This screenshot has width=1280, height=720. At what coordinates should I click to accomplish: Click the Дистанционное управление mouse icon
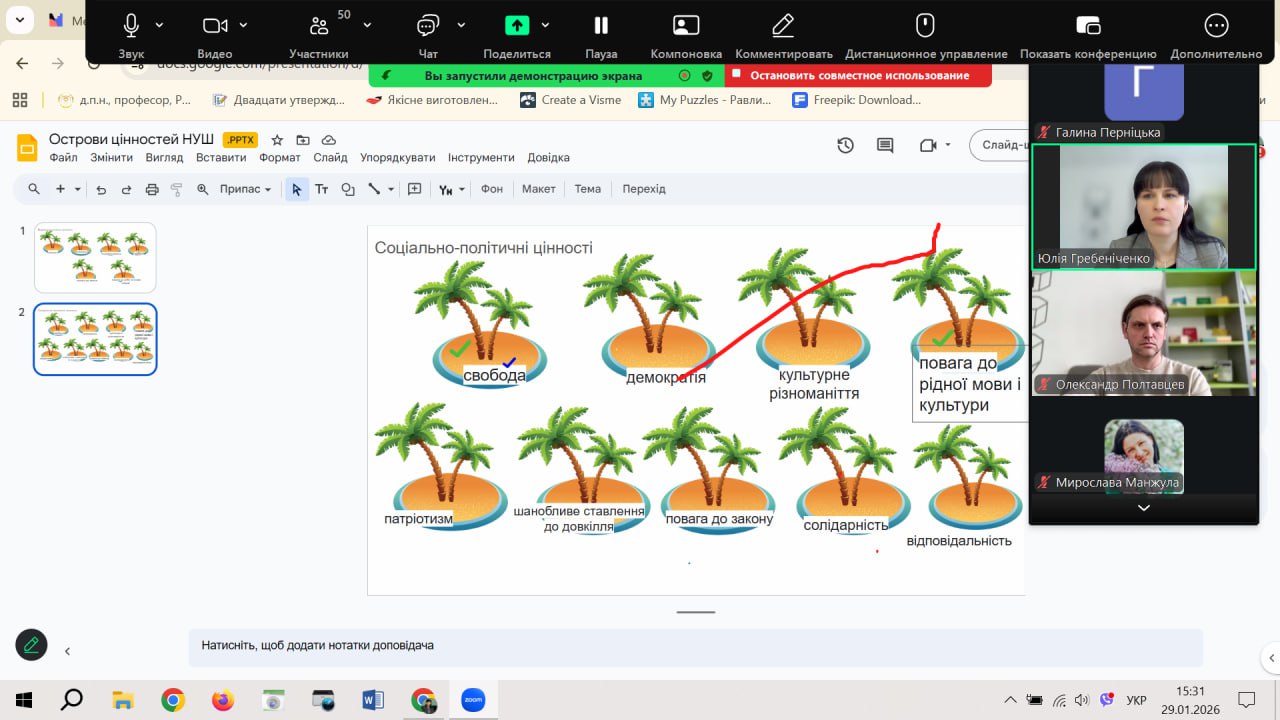click(925, 25)
